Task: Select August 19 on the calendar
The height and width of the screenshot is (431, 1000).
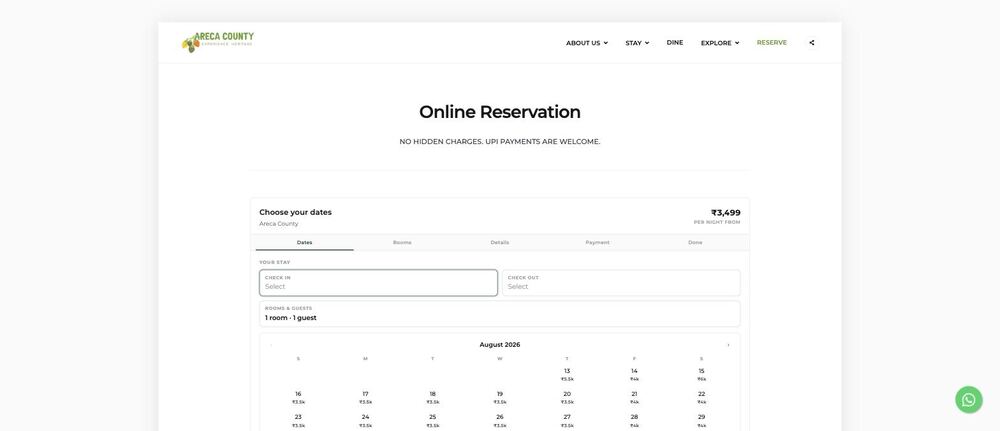Action: point(499,398)
